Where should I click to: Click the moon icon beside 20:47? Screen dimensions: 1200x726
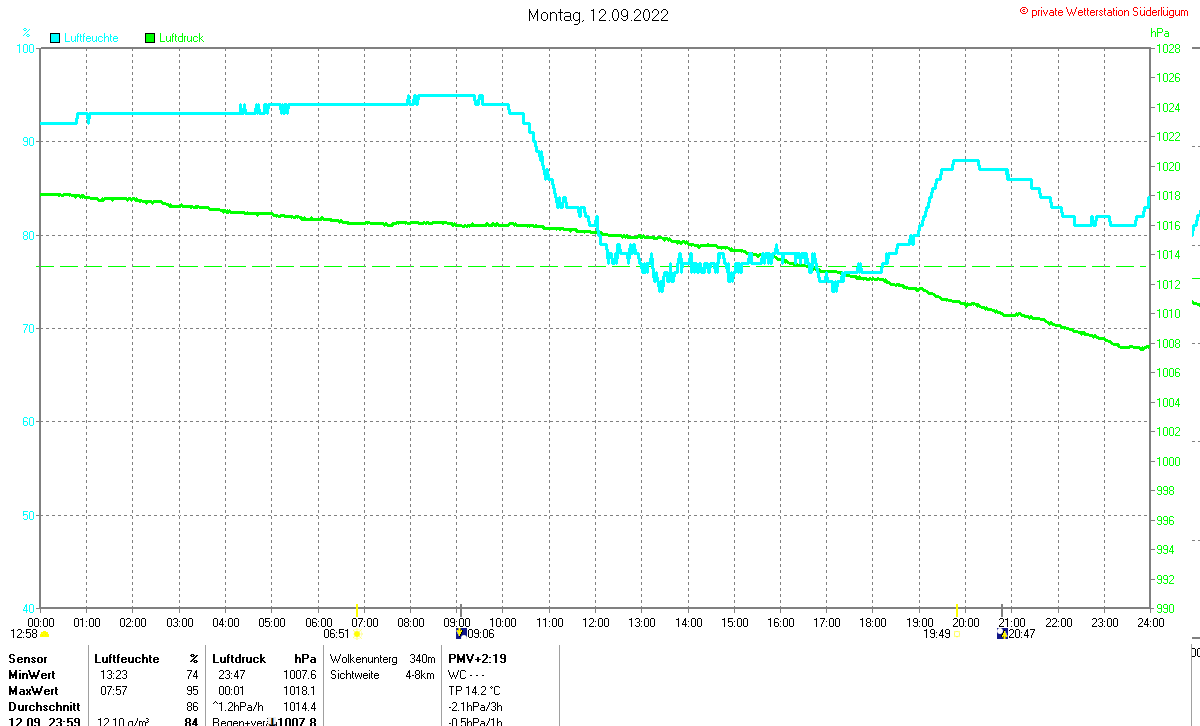(1002, 633)
